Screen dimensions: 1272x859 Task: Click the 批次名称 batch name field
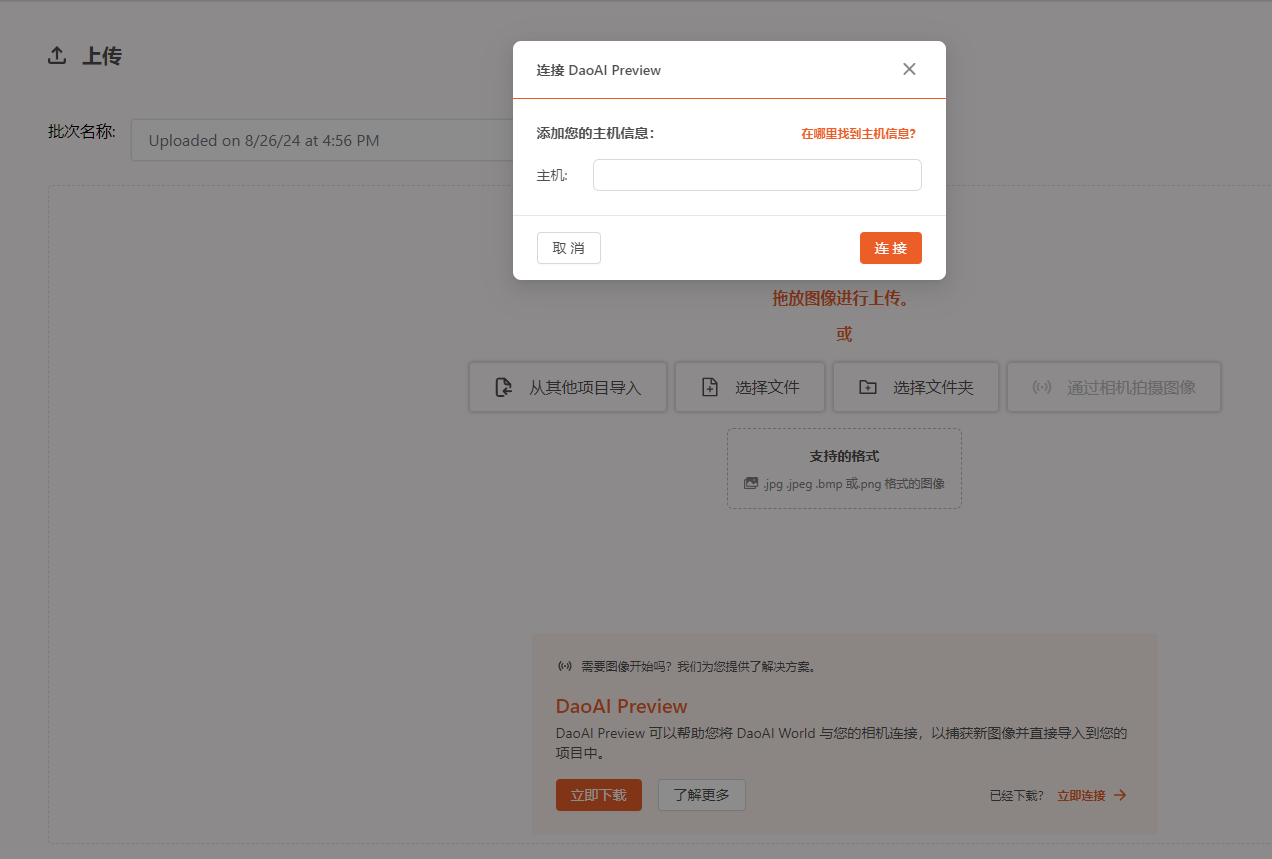pos(322,140)
